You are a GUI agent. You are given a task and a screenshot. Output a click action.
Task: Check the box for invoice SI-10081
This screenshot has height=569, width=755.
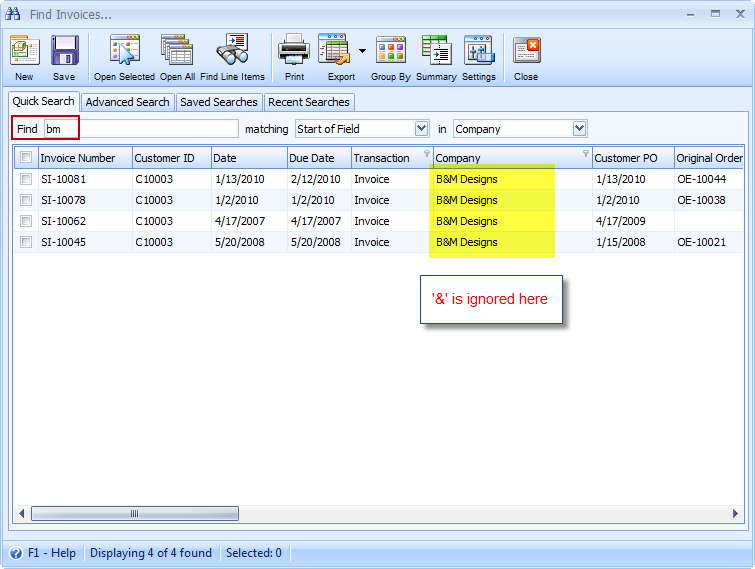26,179
